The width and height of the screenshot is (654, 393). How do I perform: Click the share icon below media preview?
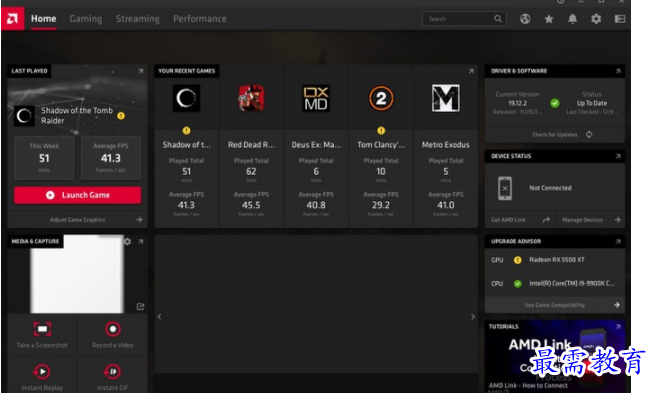tap(141, 307)
